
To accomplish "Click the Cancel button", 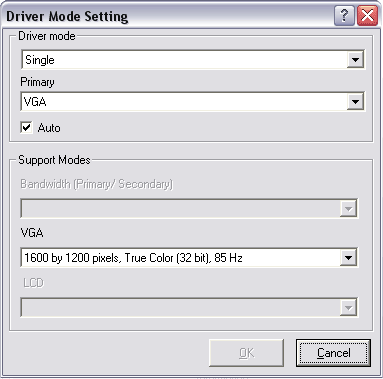I will pos(333,353).
